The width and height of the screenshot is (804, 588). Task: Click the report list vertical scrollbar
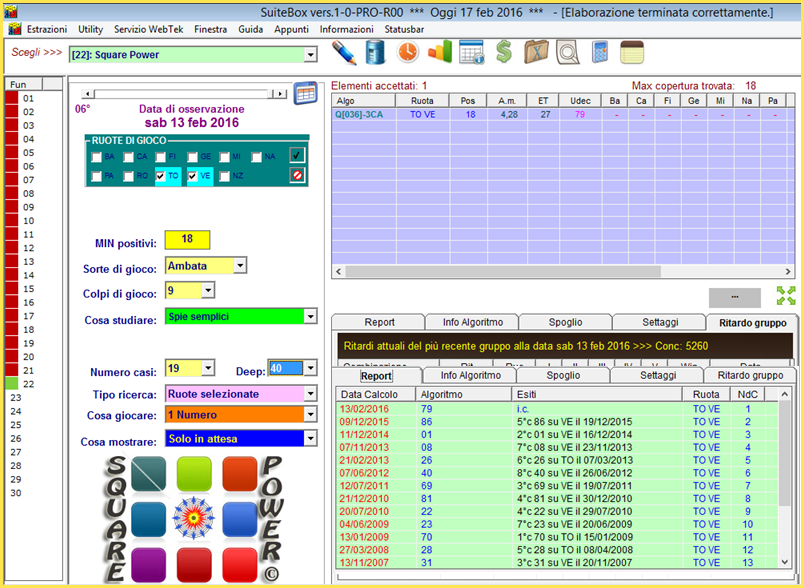pyautogui.click(x=785, y=478)
